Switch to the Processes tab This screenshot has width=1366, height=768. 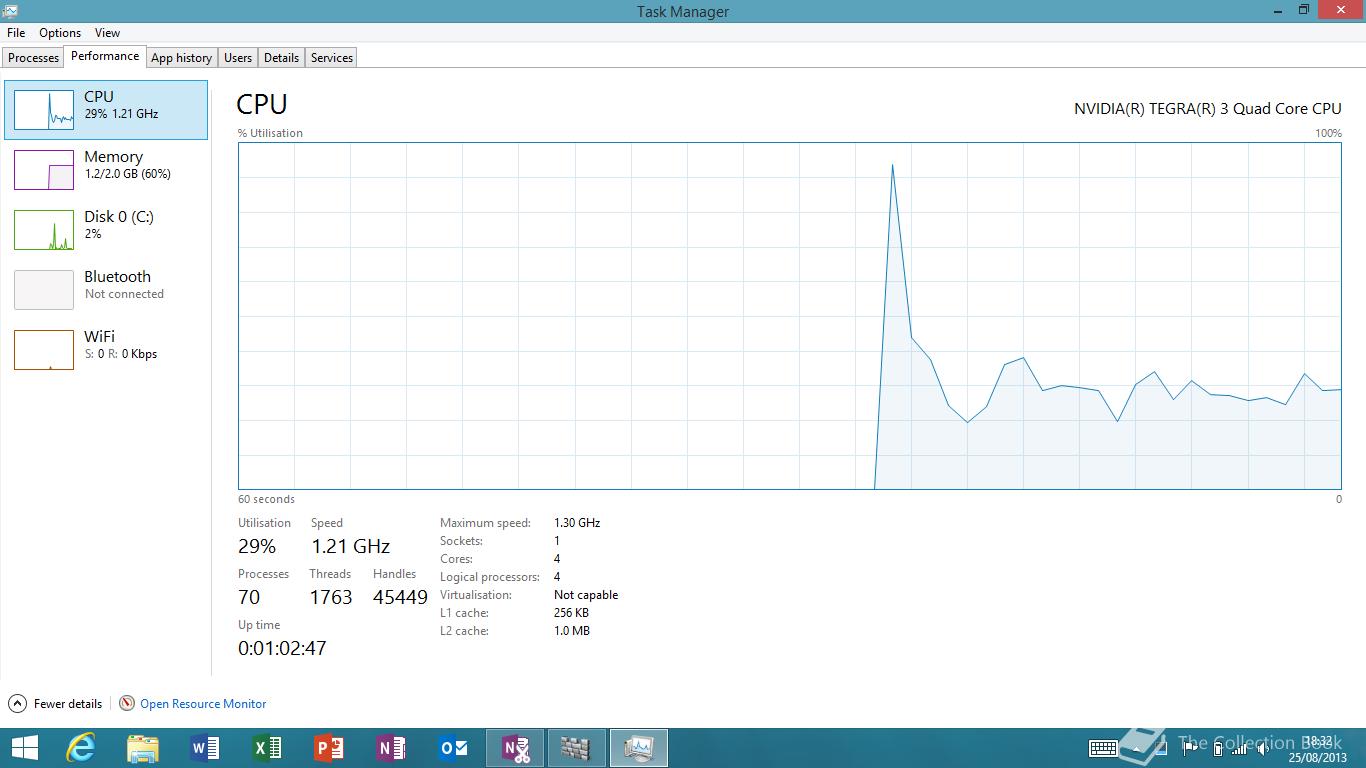34,58
